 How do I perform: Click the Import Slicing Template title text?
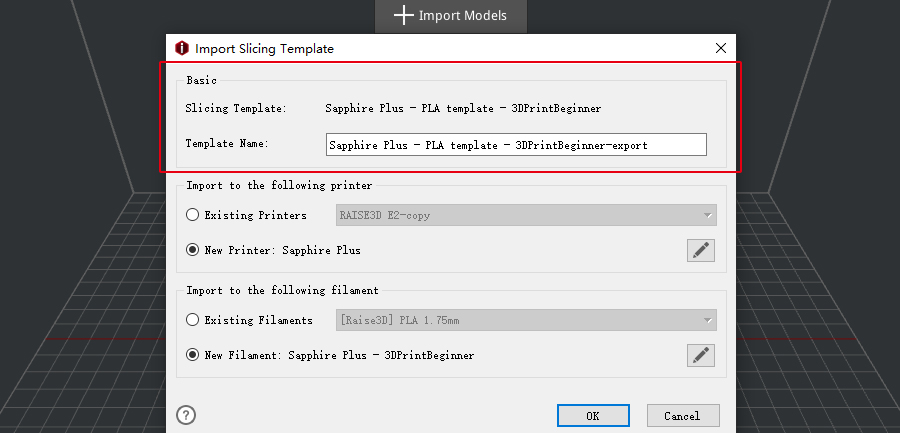coord(264,49)
